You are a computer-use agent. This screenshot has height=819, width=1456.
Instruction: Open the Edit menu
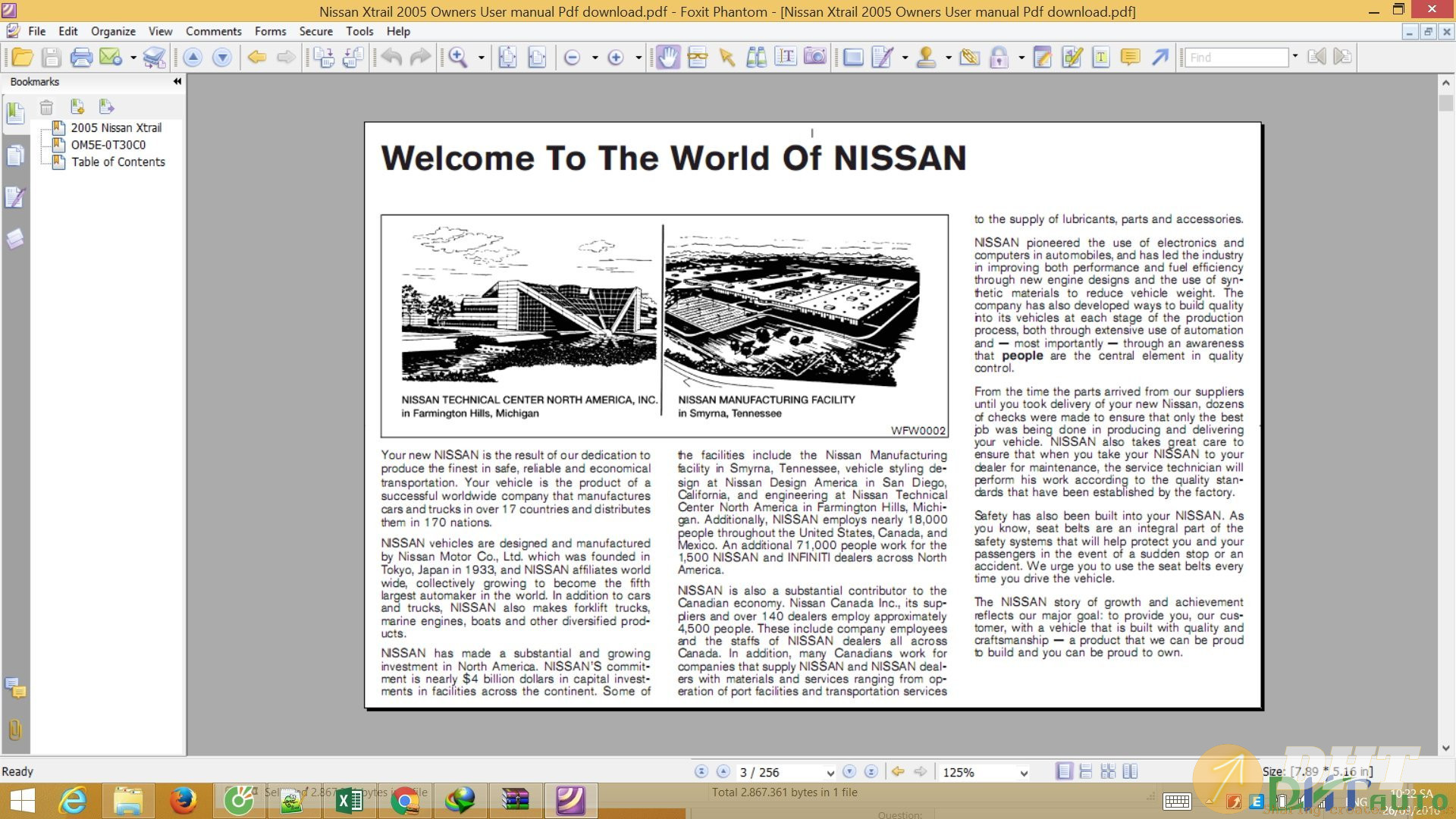[x=68, y=31]
